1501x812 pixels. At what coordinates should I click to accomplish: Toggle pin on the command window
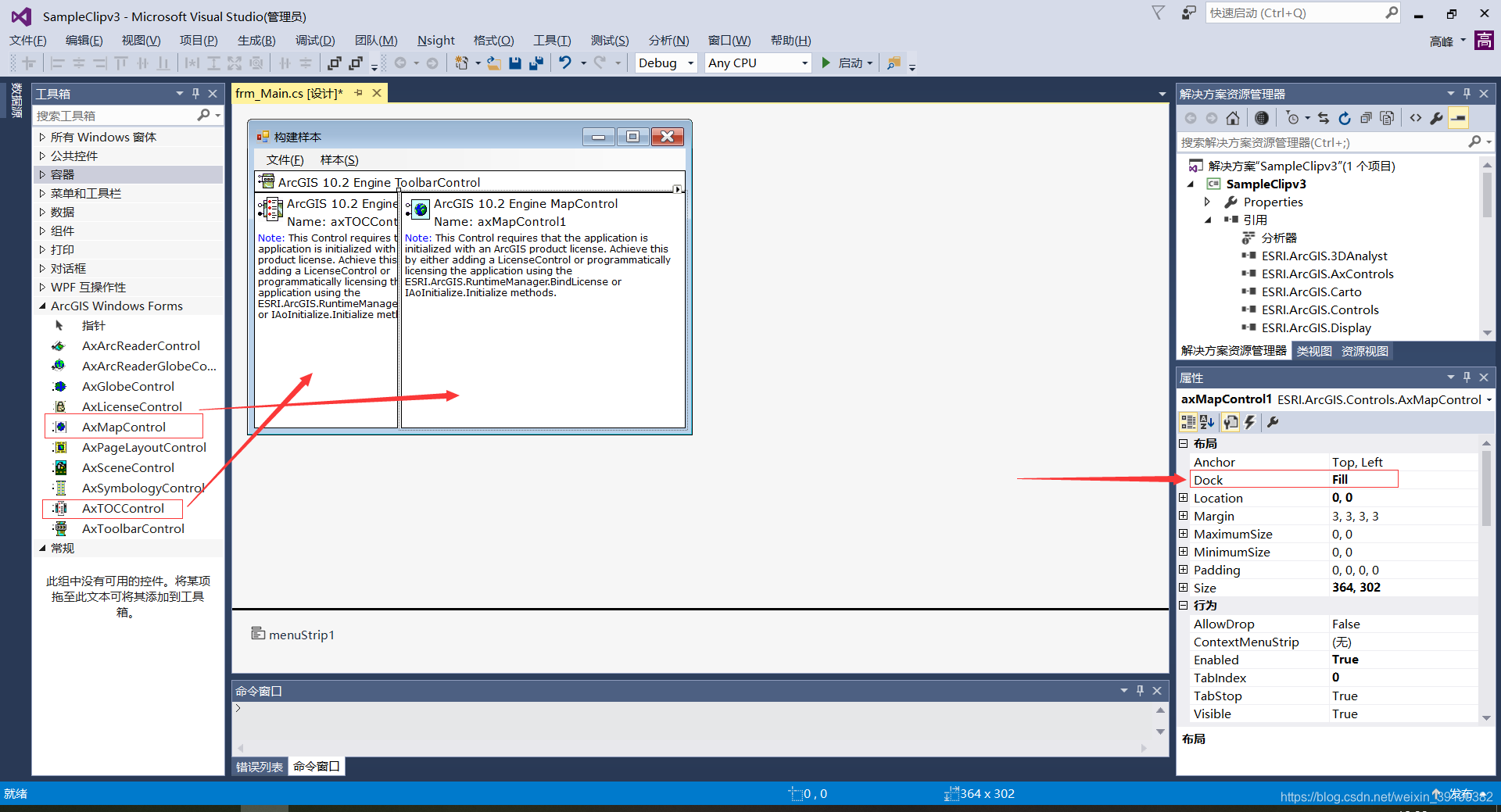[1140, 690]
